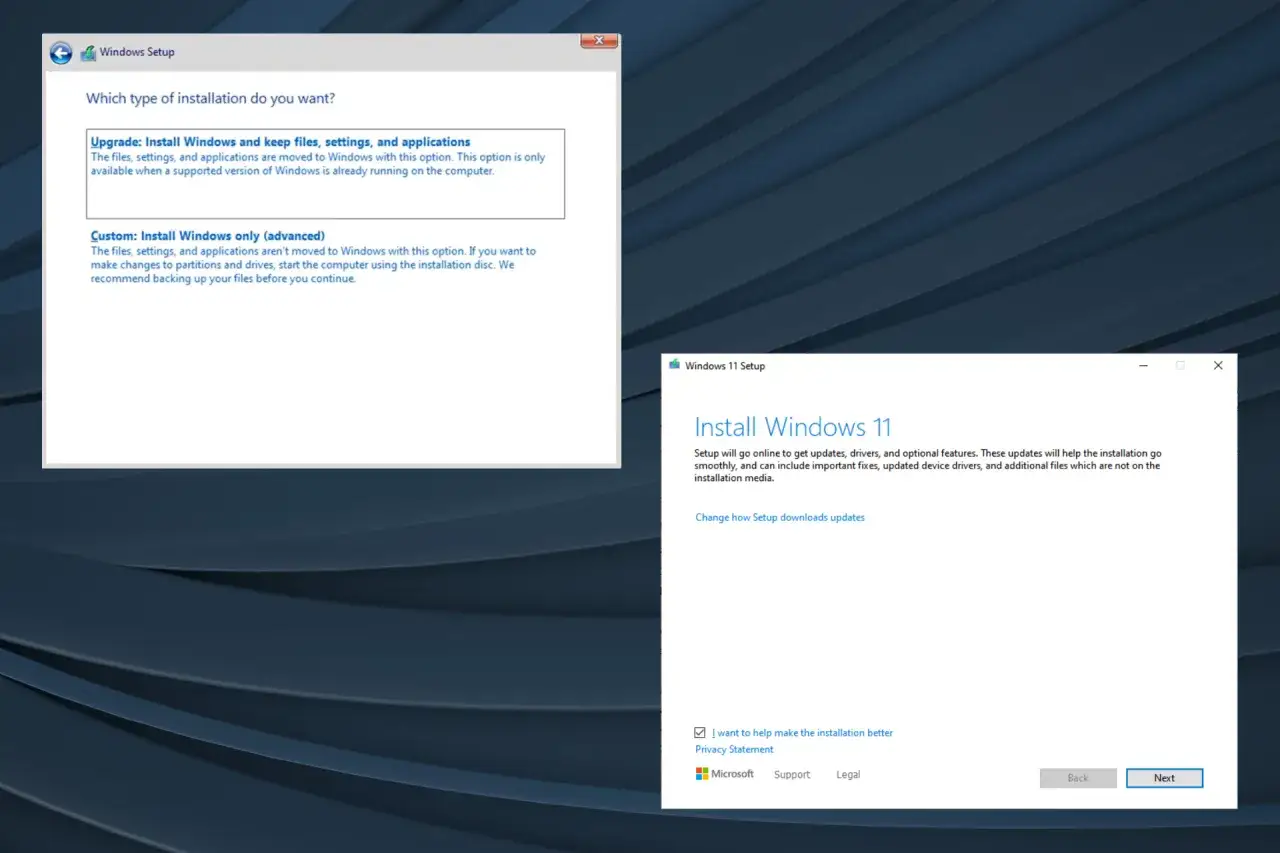
Task: Go back using the Windows Setup back arrow
Action: [x=61, y=53]
